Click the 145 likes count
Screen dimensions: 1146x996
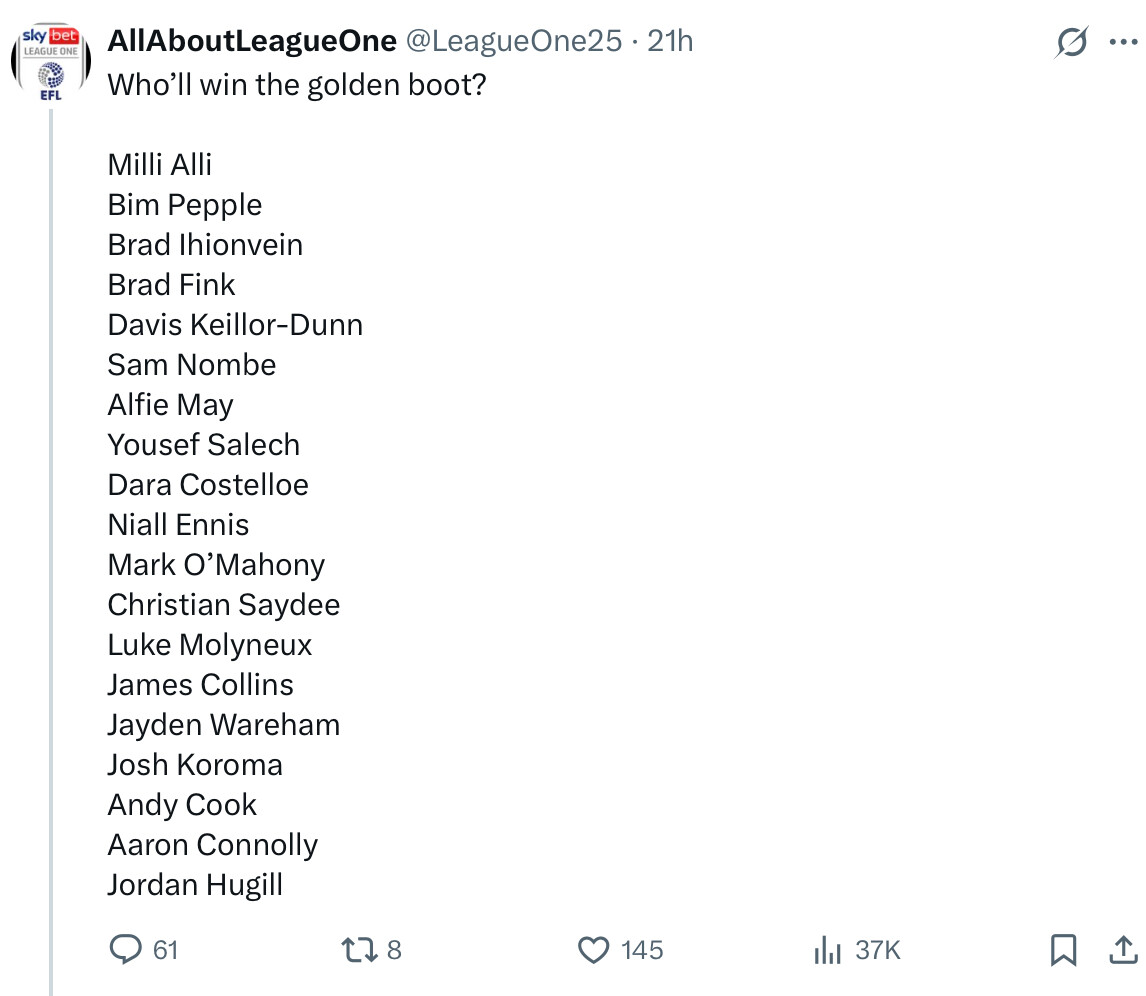point(641,949)
